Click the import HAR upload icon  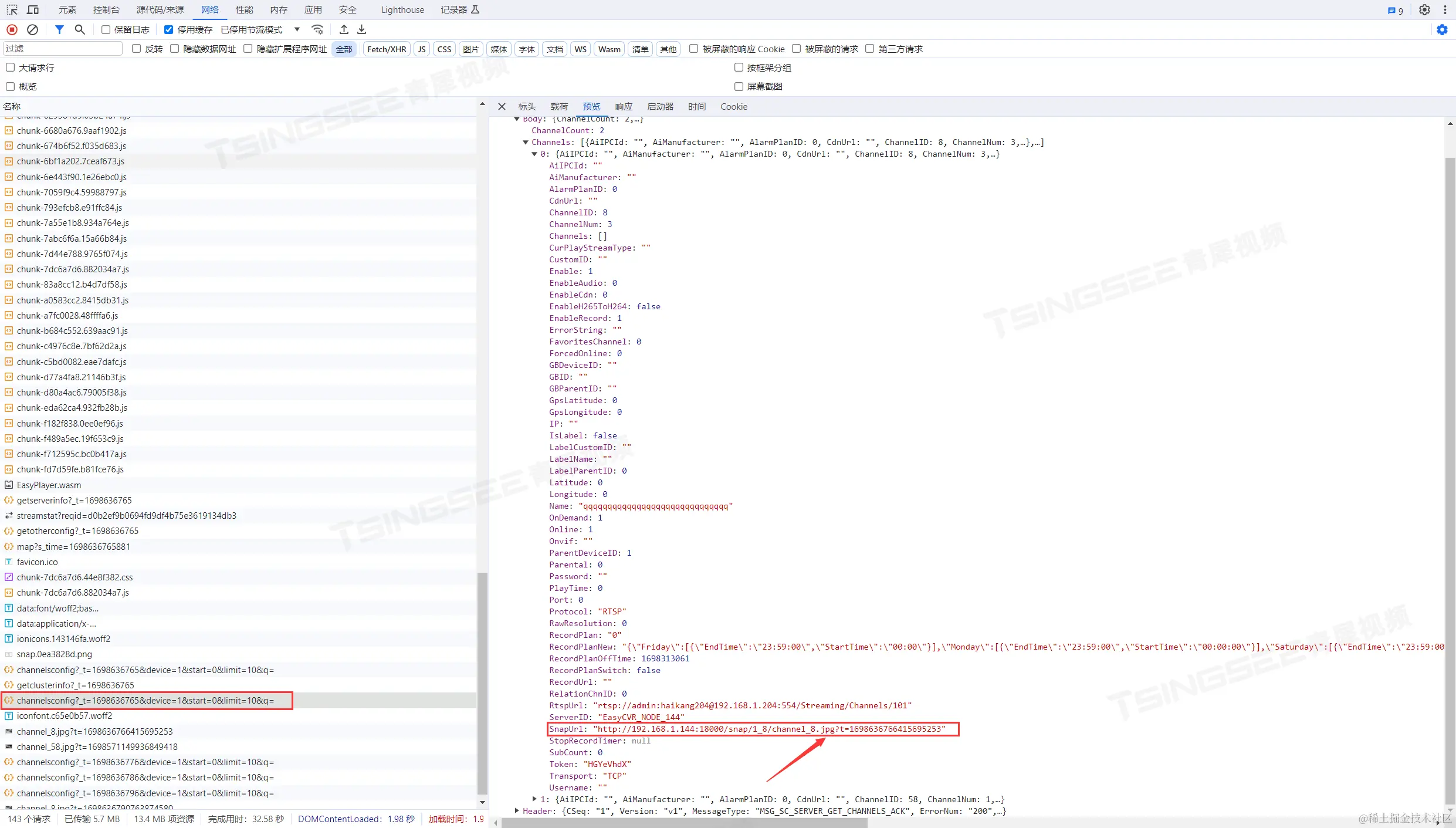pyautogui.click(x=344, y=29)
